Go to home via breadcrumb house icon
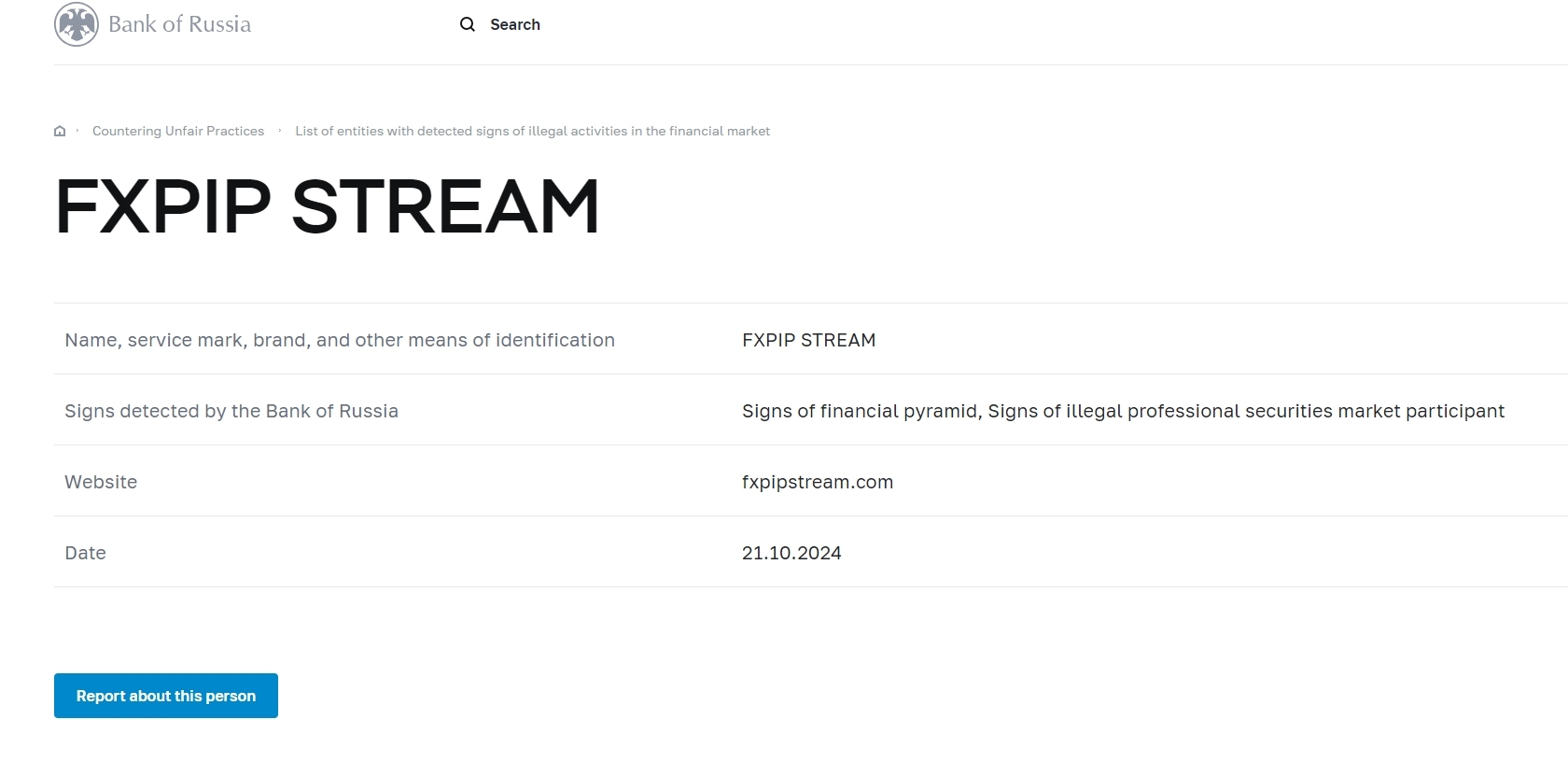Image resolution: width=1568 pixels, height=776 pixels. 60,132
